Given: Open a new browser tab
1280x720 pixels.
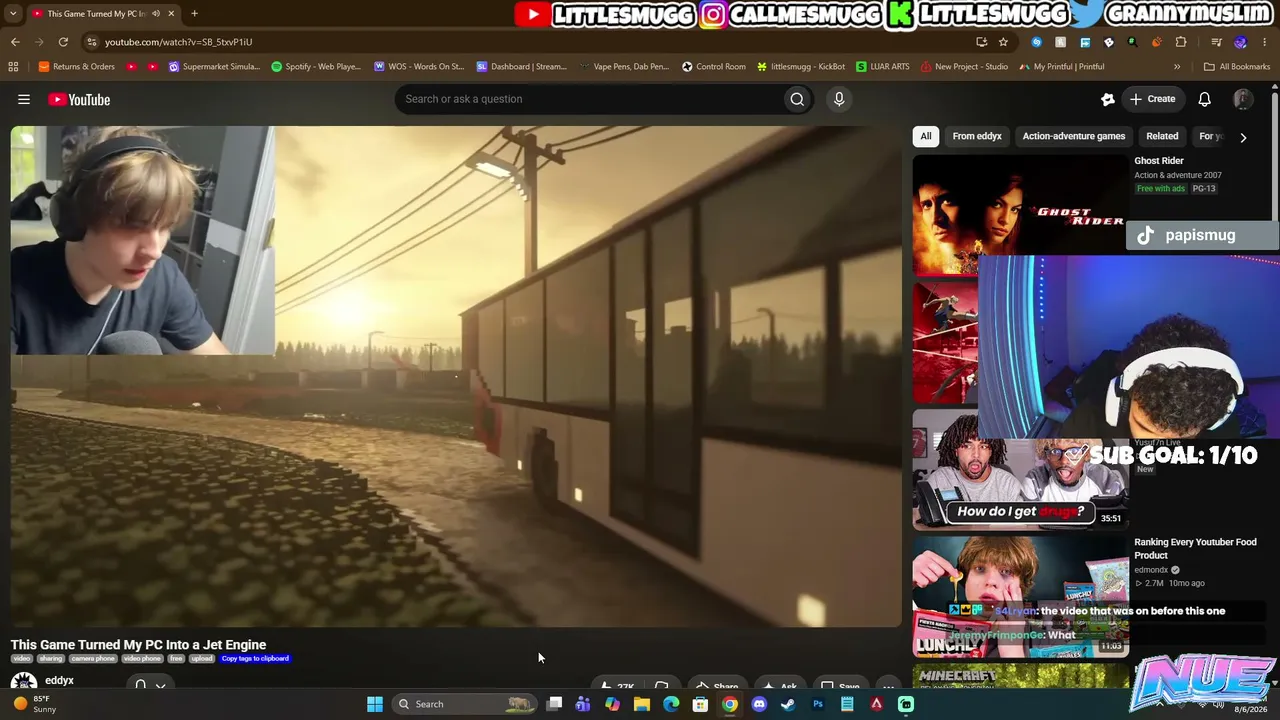Looking at the screenshot, I should [x=194, y=14].
